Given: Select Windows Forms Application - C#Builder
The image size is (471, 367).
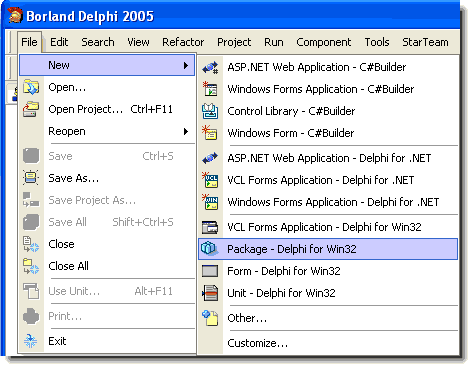Looking at the screenshot, I should pos(328,89).
